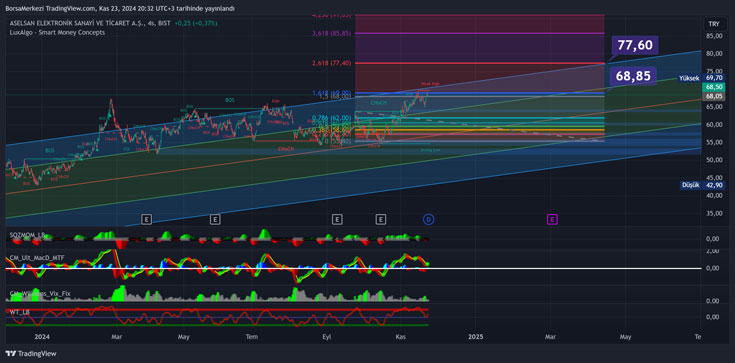The height and width of the screenshot is (363, 735).
Task: Click the Tem time axis label
Action: pos(253,337)
